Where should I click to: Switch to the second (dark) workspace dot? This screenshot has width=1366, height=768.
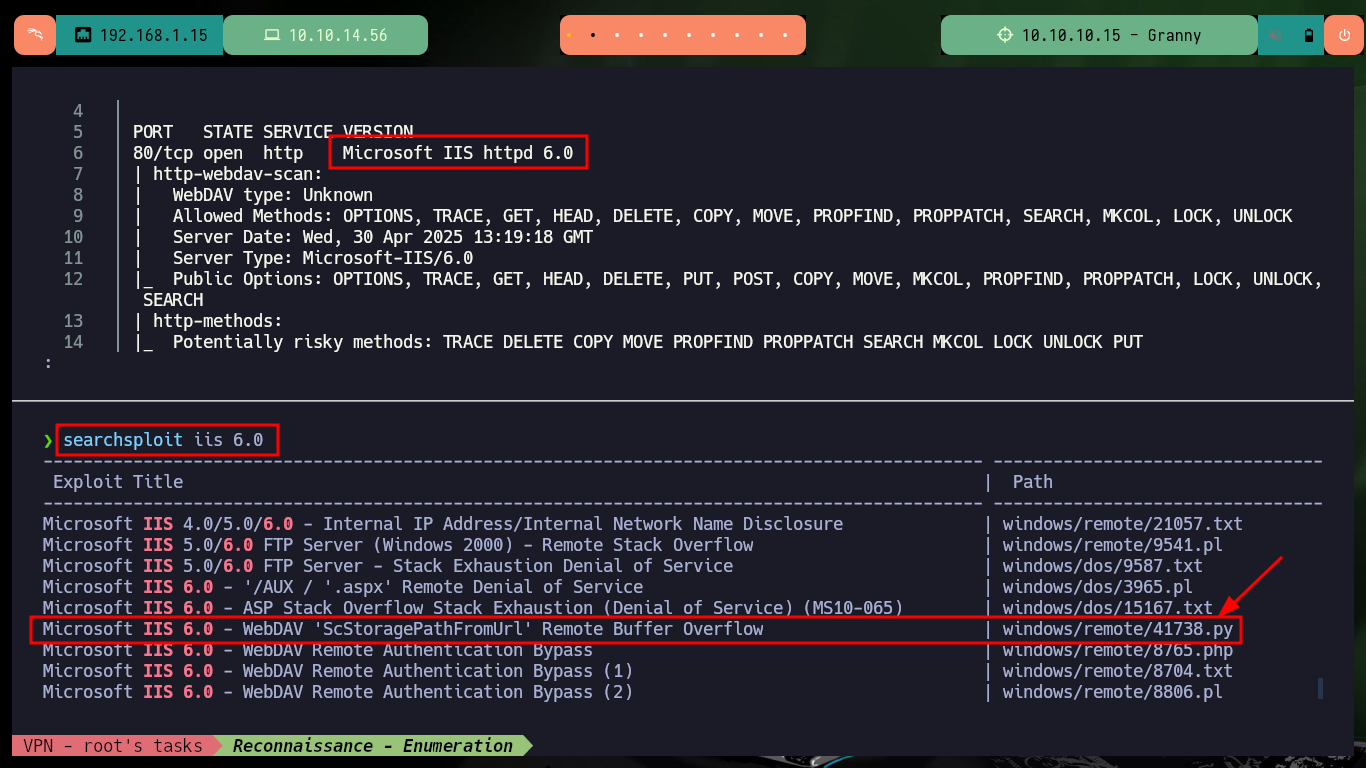tap(593, 35)
